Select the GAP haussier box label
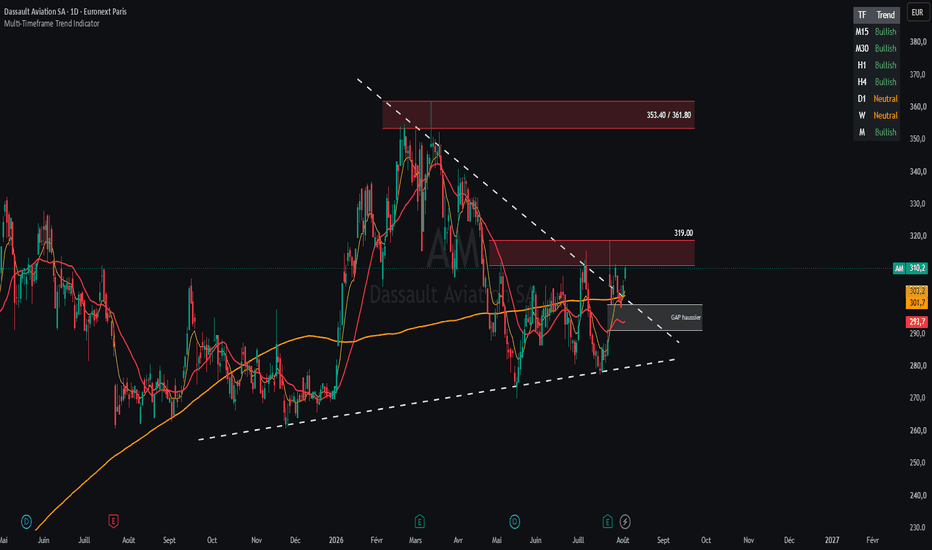 [x=685, y=318]
